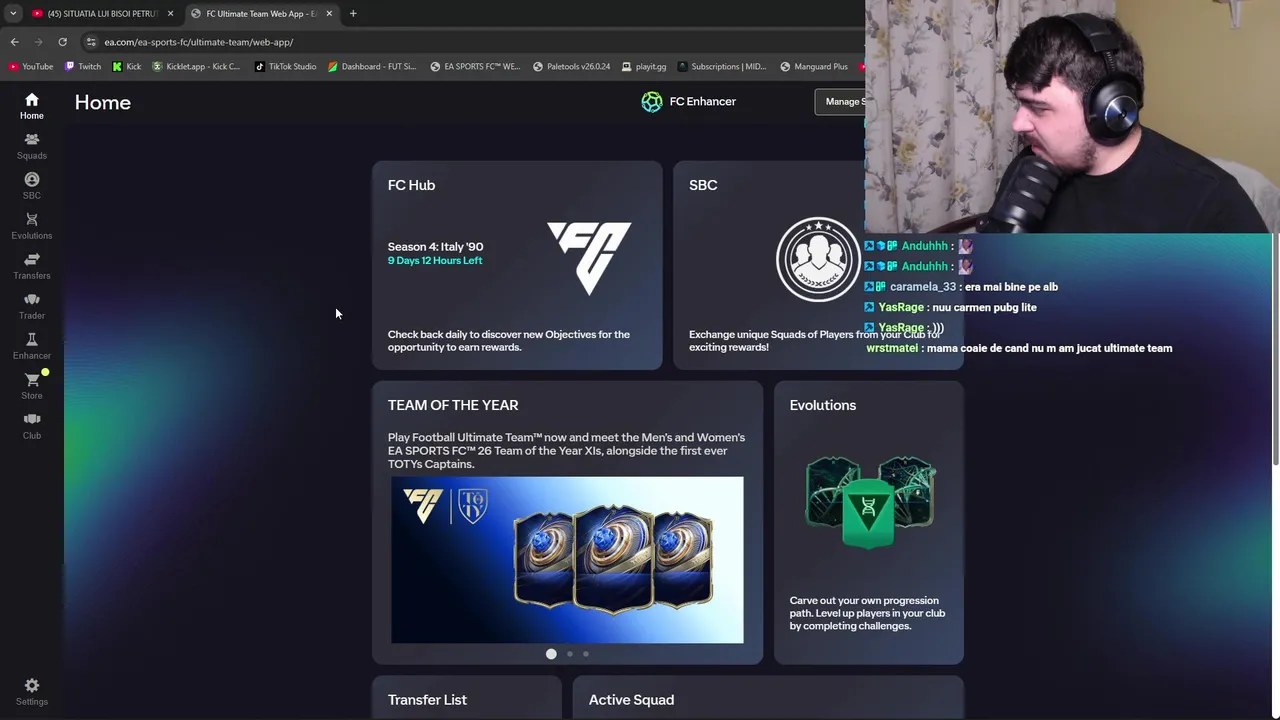Image resolution: width=1280 pixels, height=720 pixels.
Task: Open the TikTok Studio bookmark
Action: pyautogui.click(x=286, y=67)
